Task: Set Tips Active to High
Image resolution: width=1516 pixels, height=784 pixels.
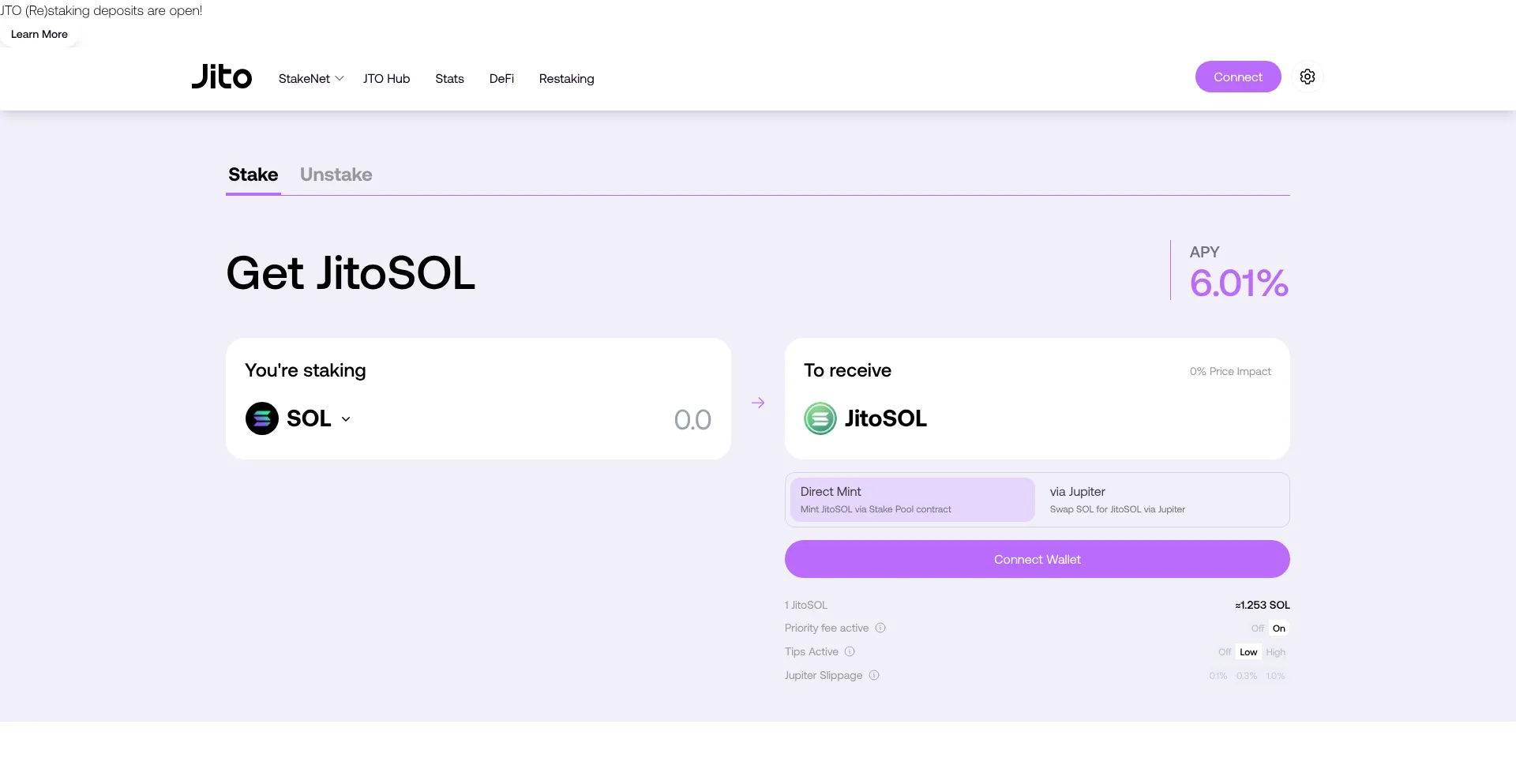Action: [1276, 652]
